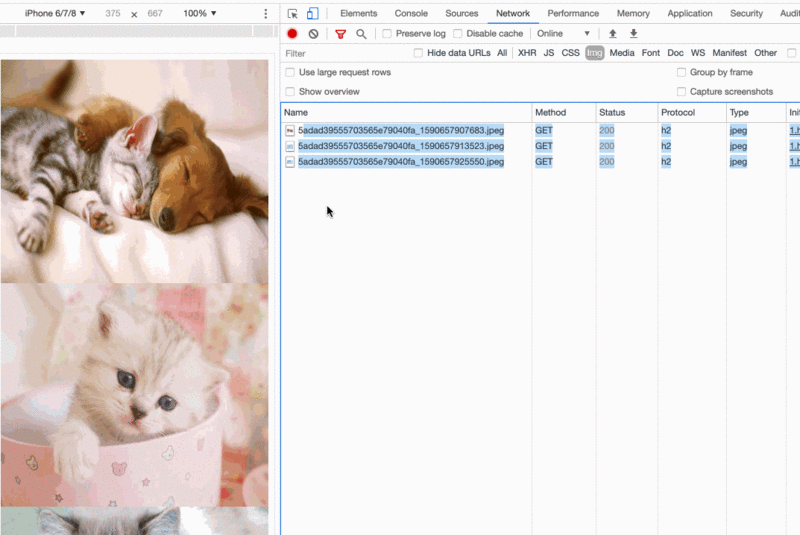Viewport: 800px width, 535px height.
Task: Sort by the Type column header
Action: pos(756,113)
